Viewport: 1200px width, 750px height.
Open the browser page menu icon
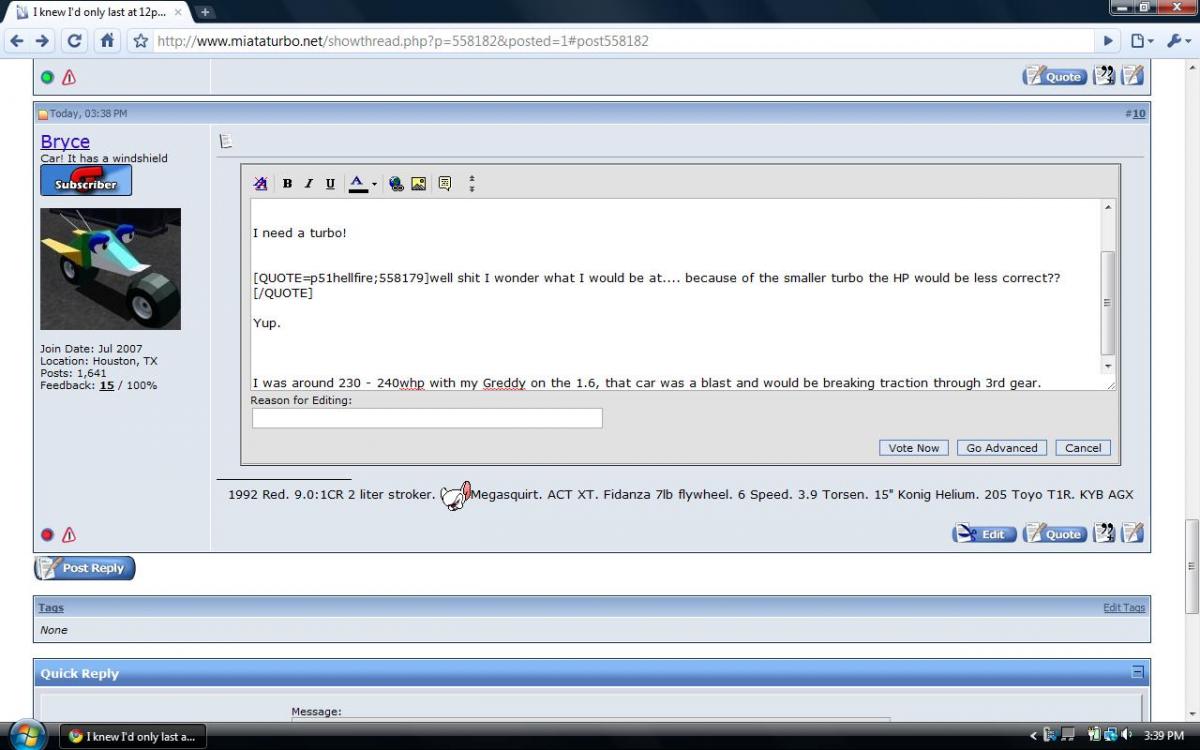click(x=1141, y=41)
